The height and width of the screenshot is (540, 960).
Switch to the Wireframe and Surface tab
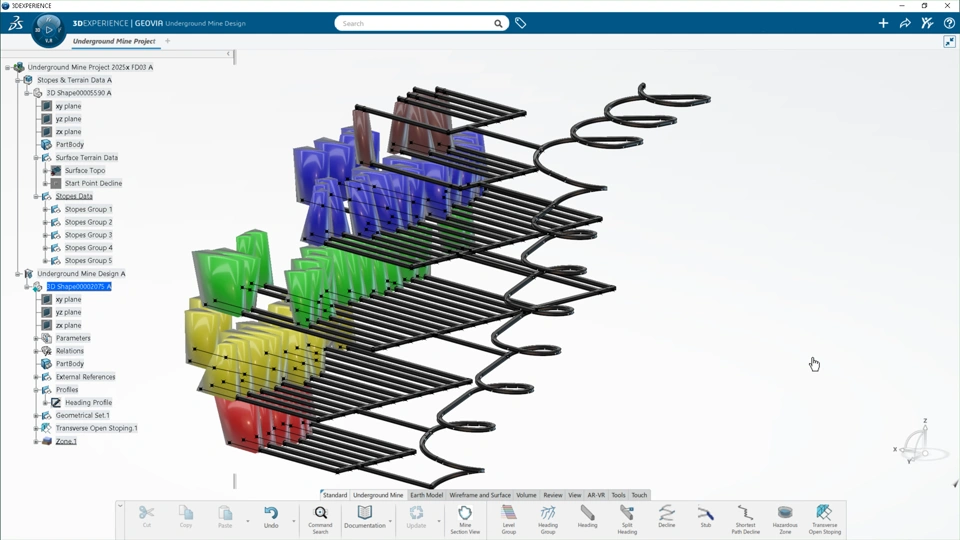pos(480,495)
